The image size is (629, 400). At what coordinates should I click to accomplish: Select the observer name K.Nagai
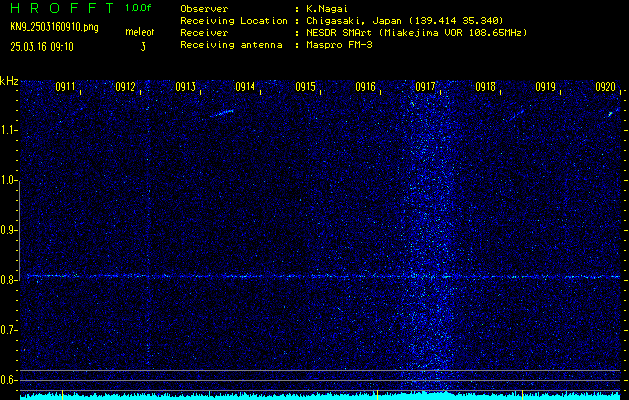coord(326,9)
